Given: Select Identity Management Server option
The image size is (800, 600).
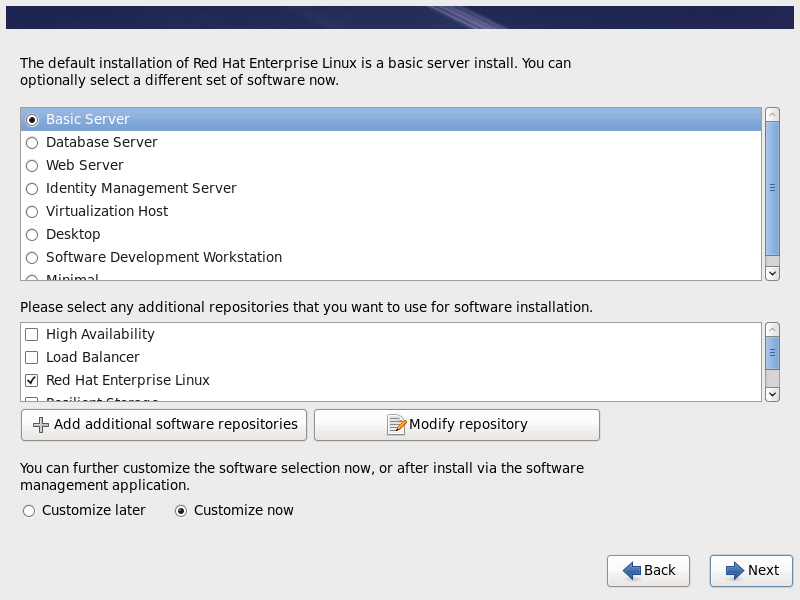Looking at the screenshot, I should pyautogui.click(x=32, y=189).
